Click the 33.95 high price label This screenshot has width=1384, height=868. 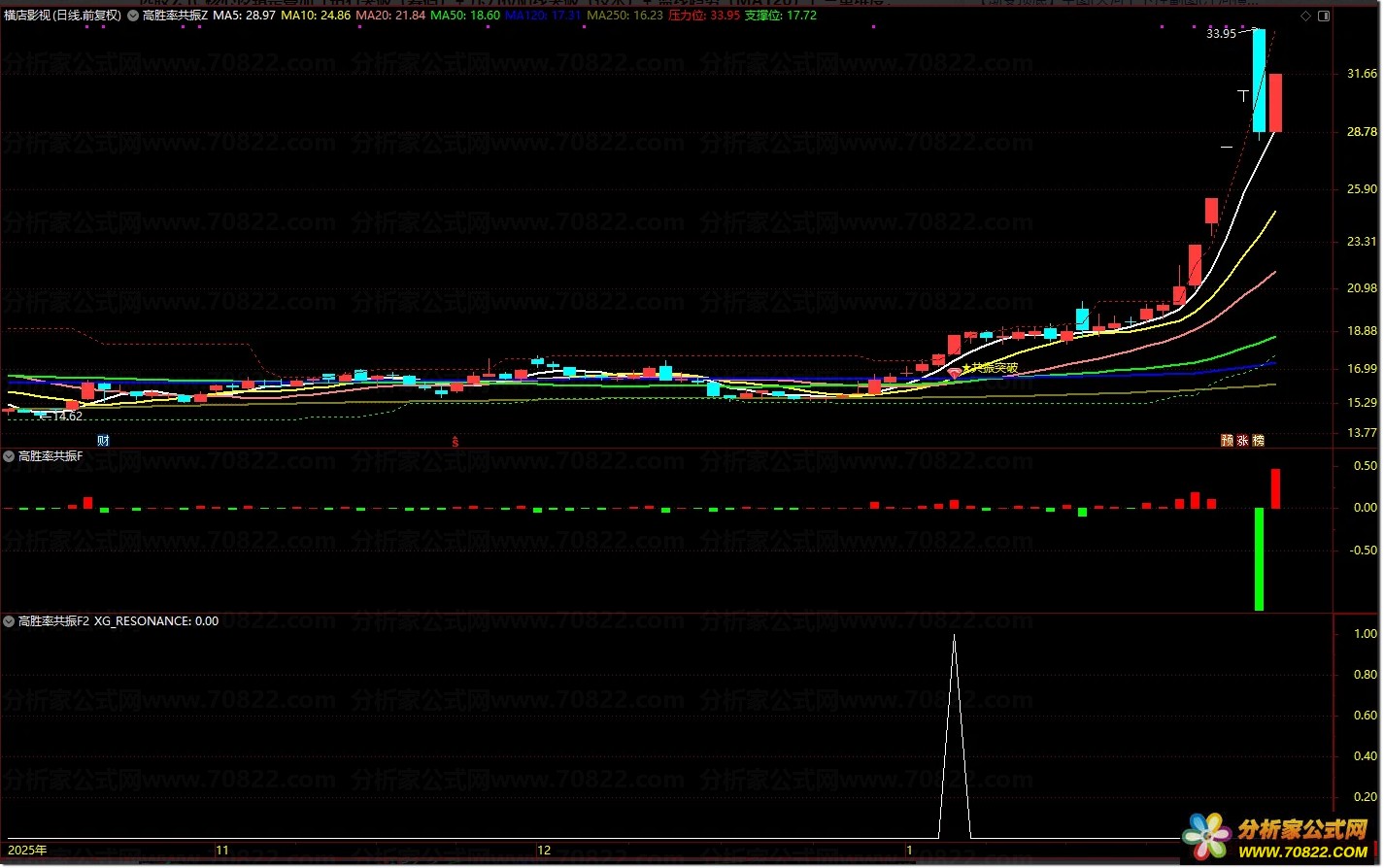tap(1221, 34)
